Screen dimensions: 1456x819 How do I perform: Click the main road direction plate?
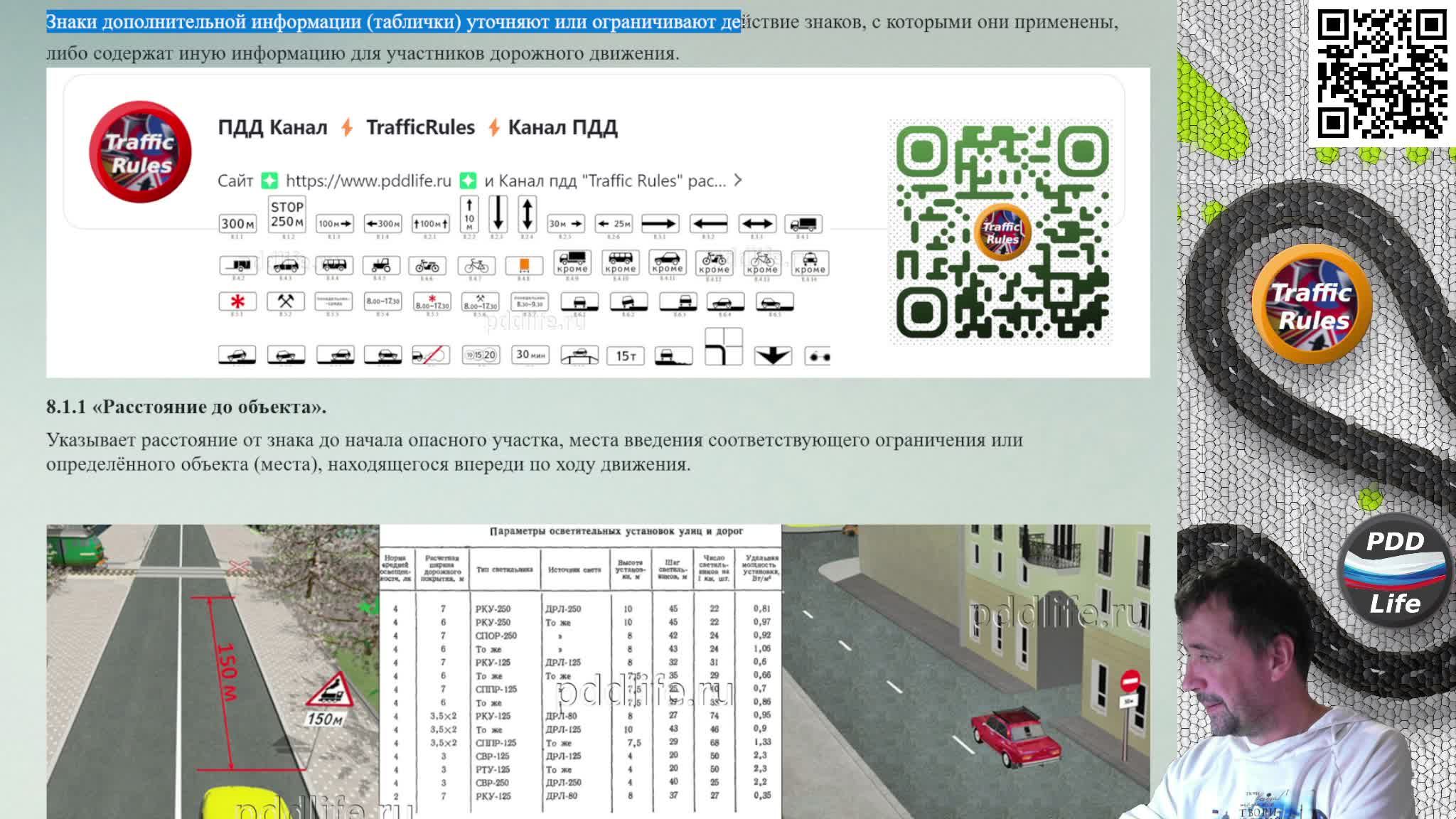point(724,346)
